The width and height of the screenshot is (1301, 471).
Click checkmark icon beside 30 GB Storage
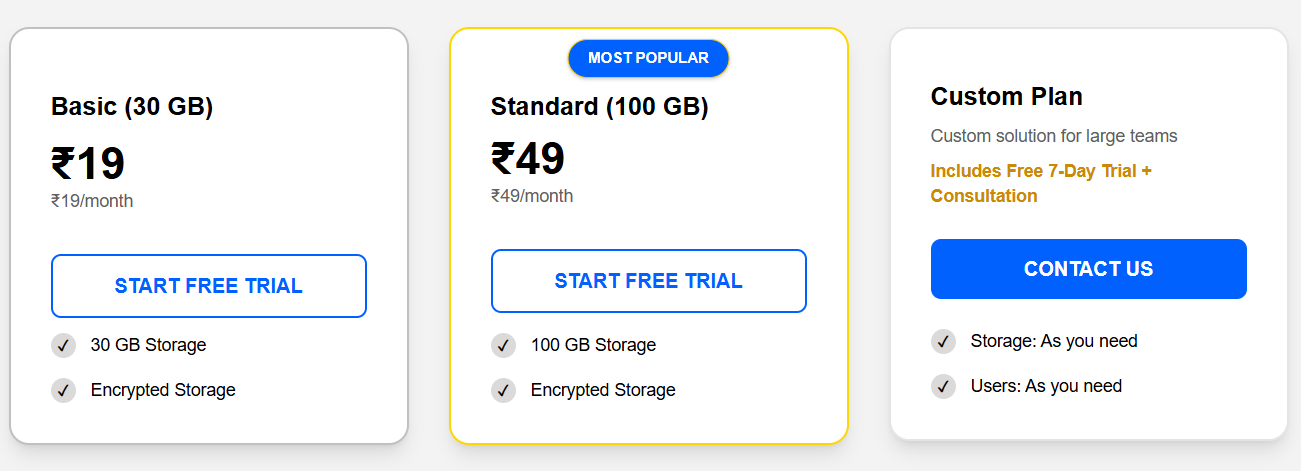pos(63,346)
